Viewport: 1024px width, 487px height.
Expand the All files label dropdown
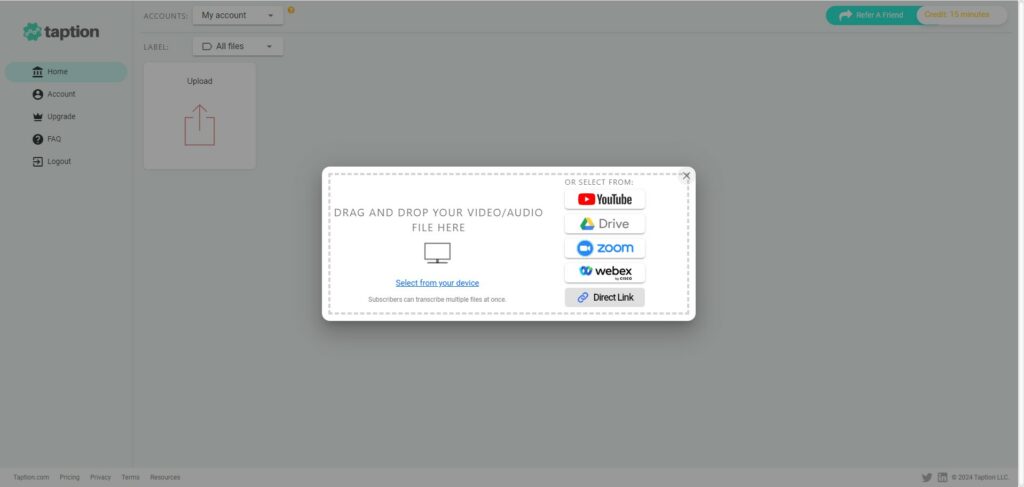238,46
